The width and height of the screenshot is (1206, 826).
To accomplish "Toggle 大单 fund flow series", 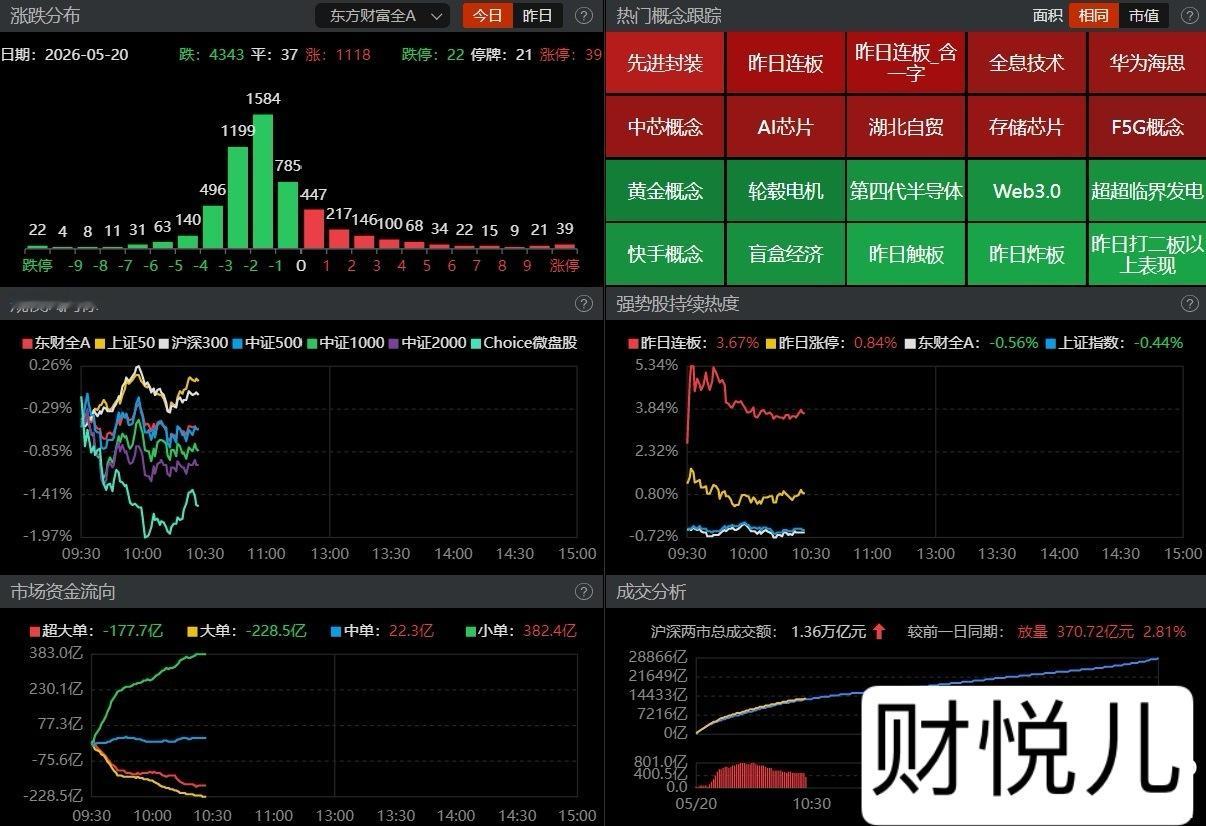I will (x=247, y=631).
